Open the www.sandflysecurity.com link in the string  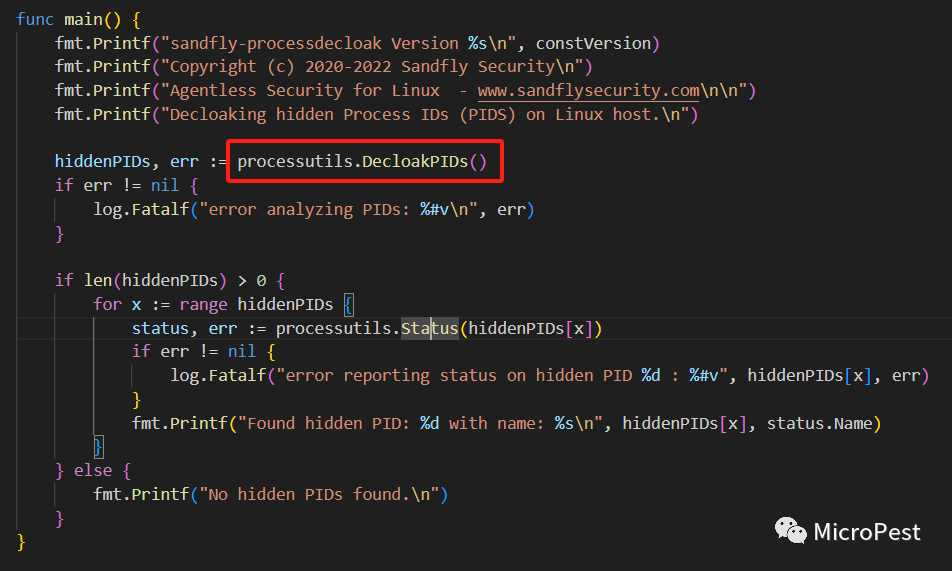[588, 91]
